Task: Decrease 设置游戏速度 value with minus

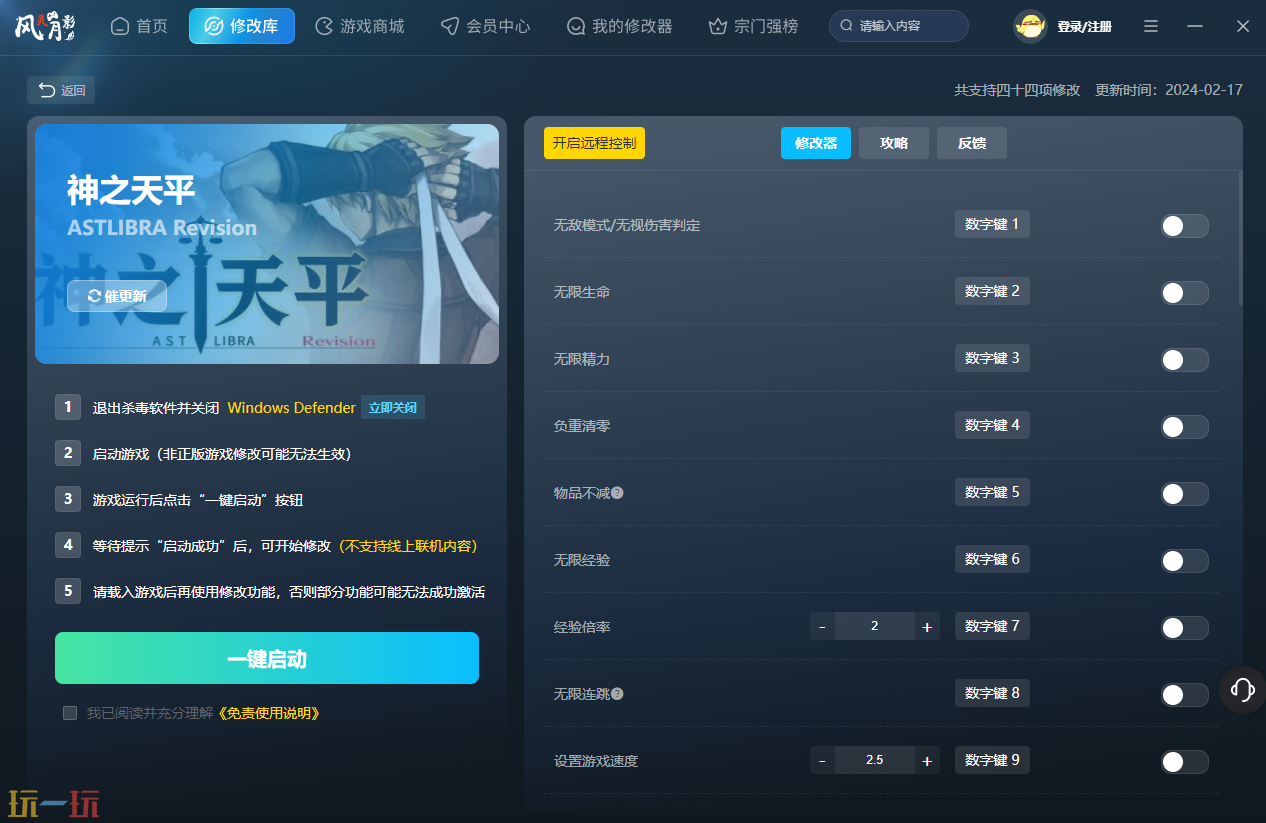Action: [822, 760]
